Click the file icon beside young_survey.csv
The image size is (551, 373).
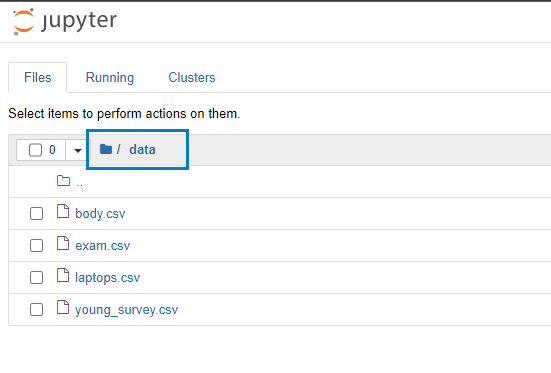click(63, 307)
